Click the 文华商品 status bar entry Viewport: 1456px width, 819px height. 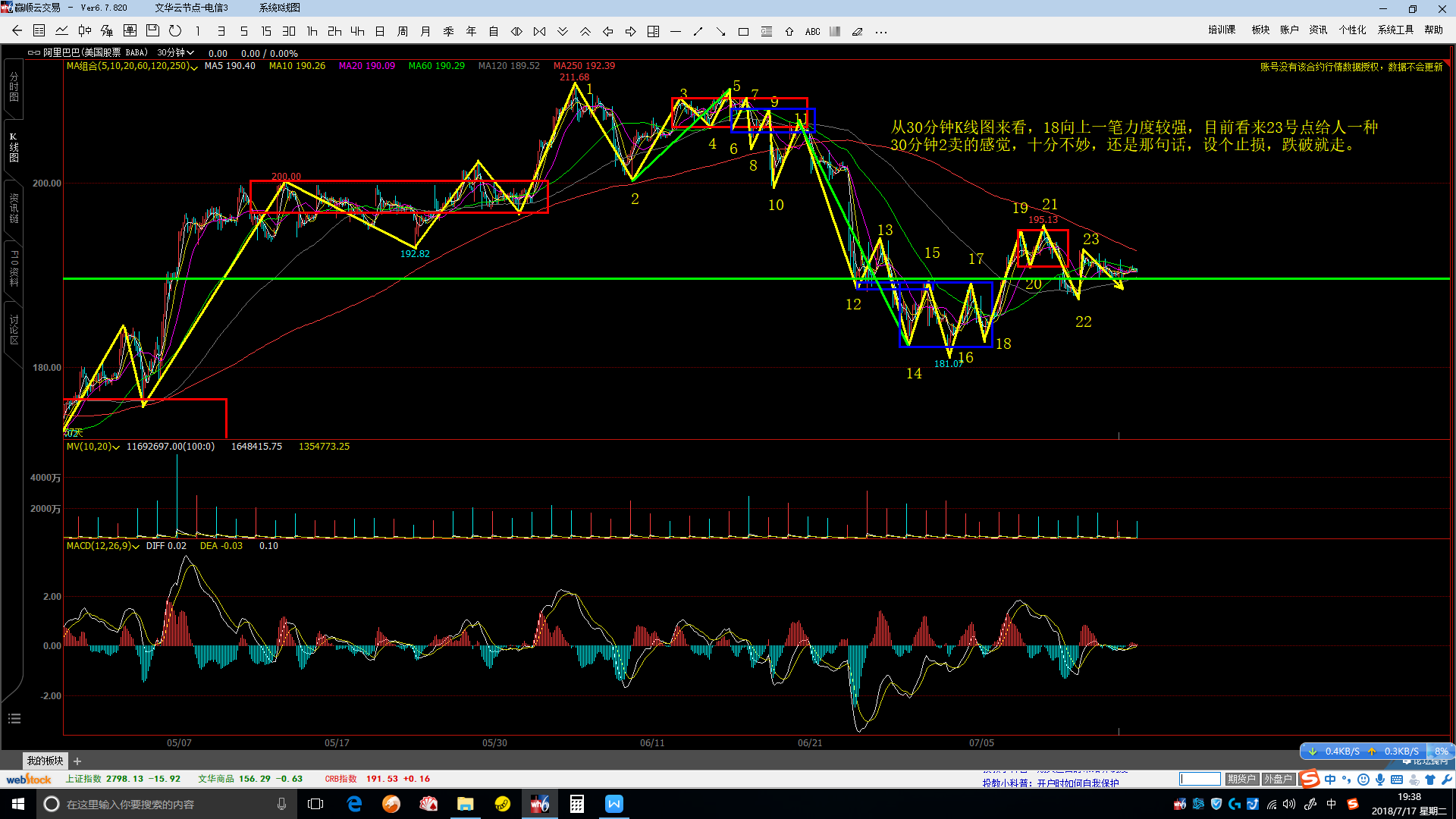click(x=250, y=779)
